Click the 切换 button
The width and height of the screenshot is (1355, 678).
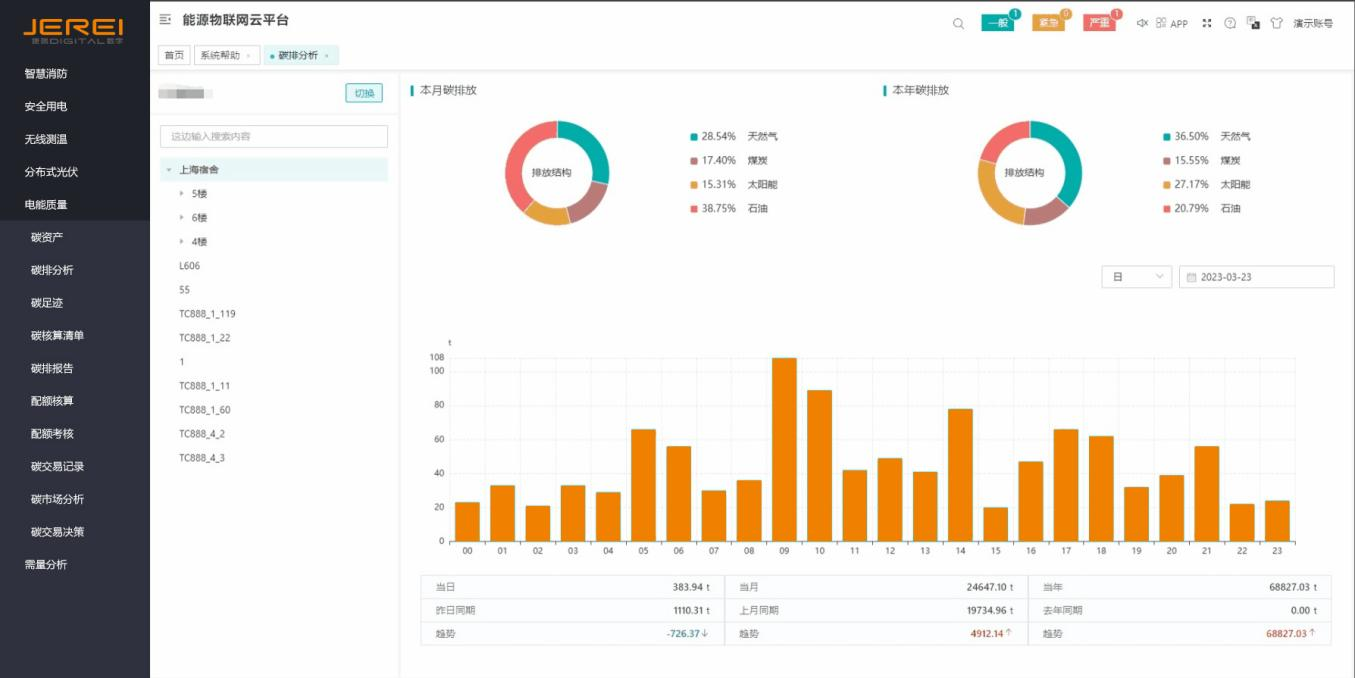tap(364, 93)
